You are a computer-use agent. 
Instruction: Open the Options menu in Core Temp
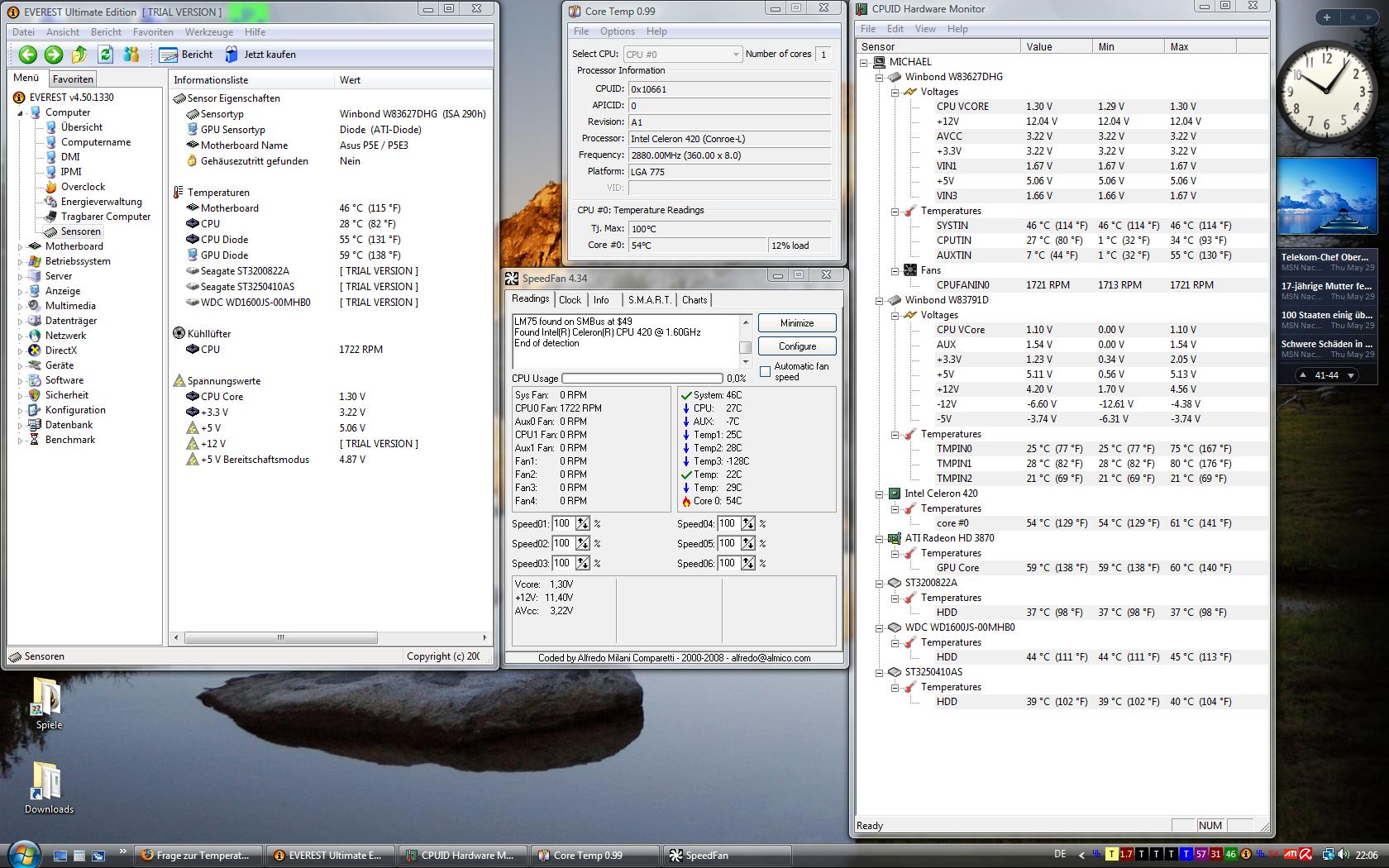(618, 31)
